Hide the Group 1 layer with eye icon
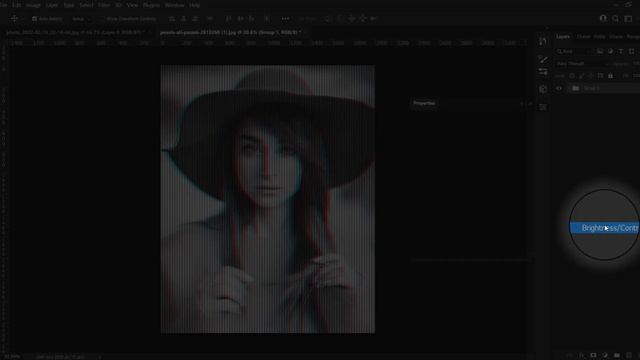Image resolution: width=640 pixels, height=360 pixels. click(559, 88)
